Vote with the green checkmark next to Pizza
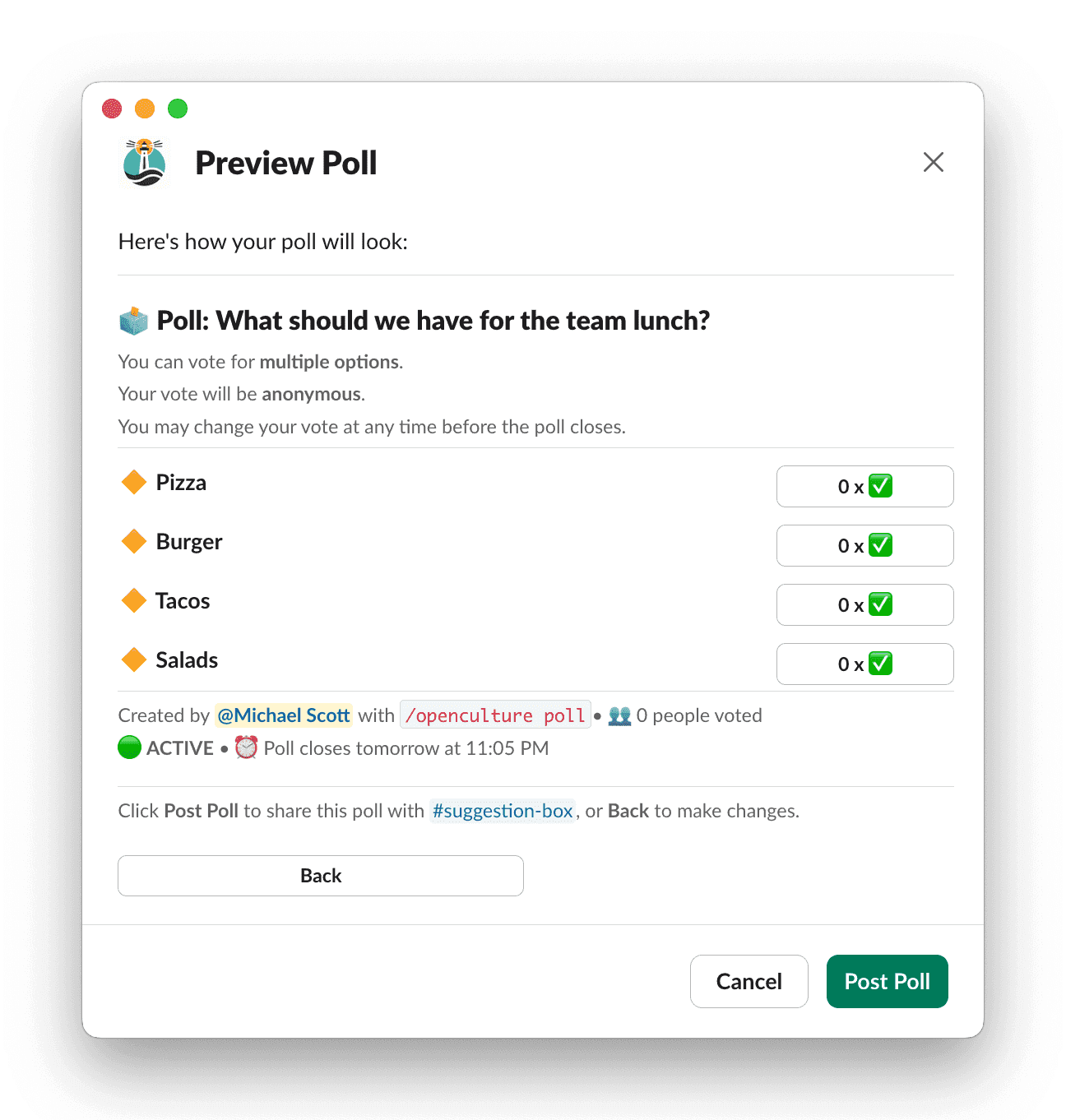 (881, 486)
